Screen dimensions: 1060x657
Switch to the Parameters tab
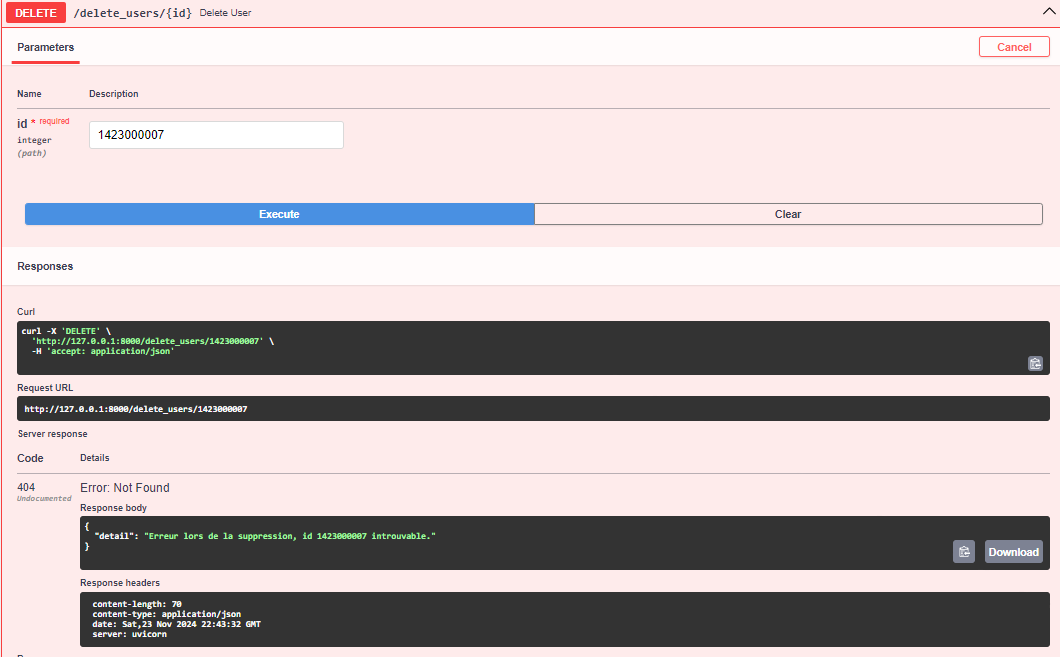pos(45,46)
